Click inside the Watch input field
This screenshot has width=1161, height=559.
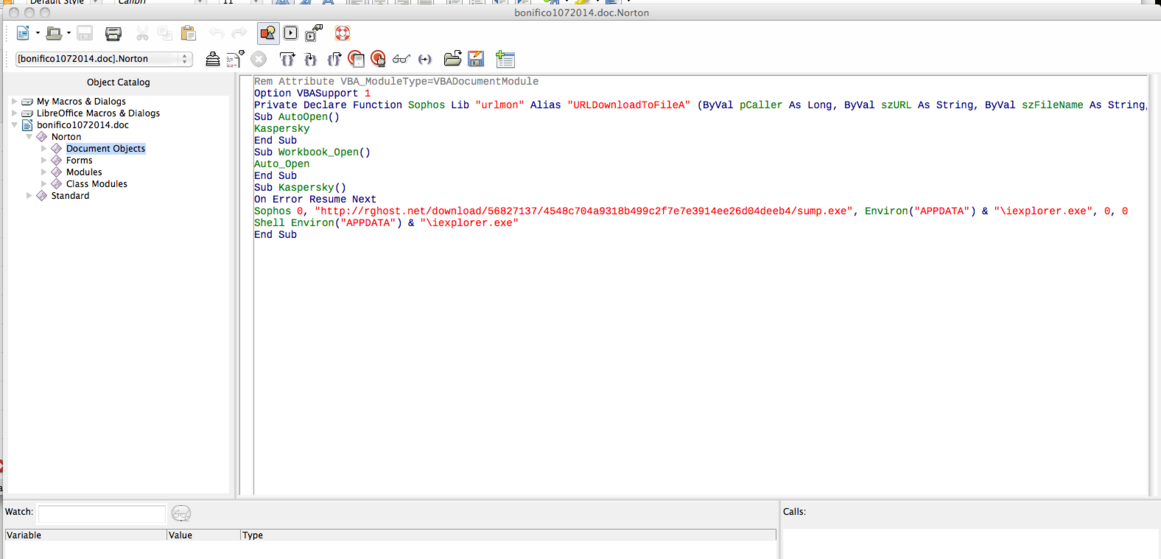101,513
